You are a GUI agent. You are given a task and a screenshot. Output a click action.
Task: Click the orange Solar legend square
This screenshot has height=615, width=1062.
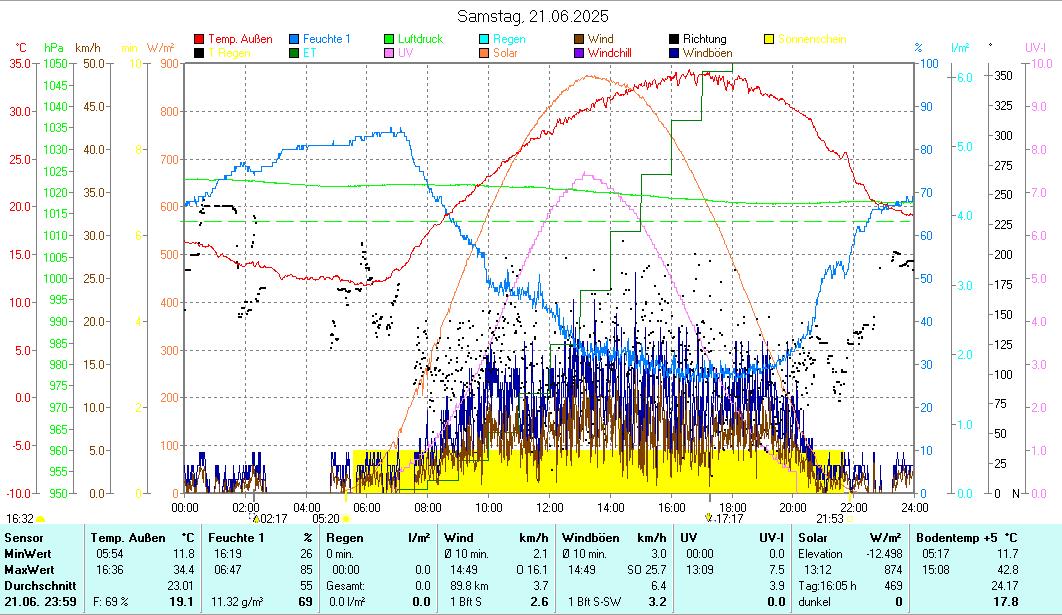pos(484,52)
